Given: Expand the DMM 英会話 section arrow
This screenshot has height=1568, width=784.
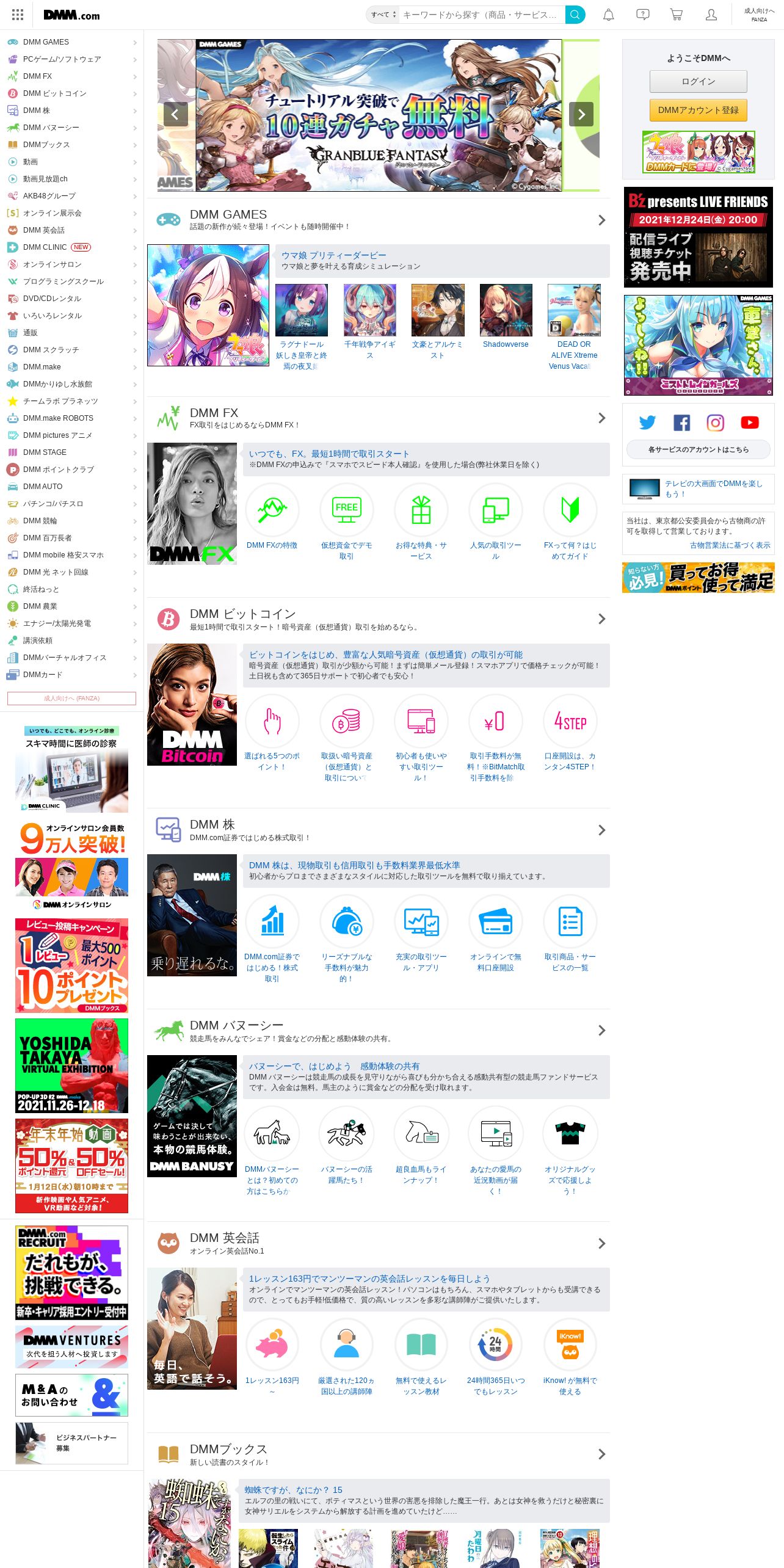Looking at the screenshot, I should pos(601,1243).
